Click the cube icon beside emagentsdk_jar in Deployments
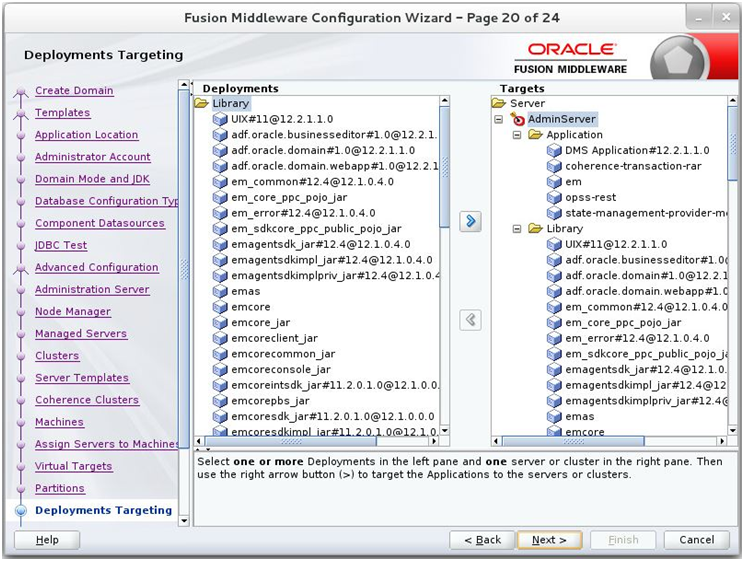 [x=220, y=244]
